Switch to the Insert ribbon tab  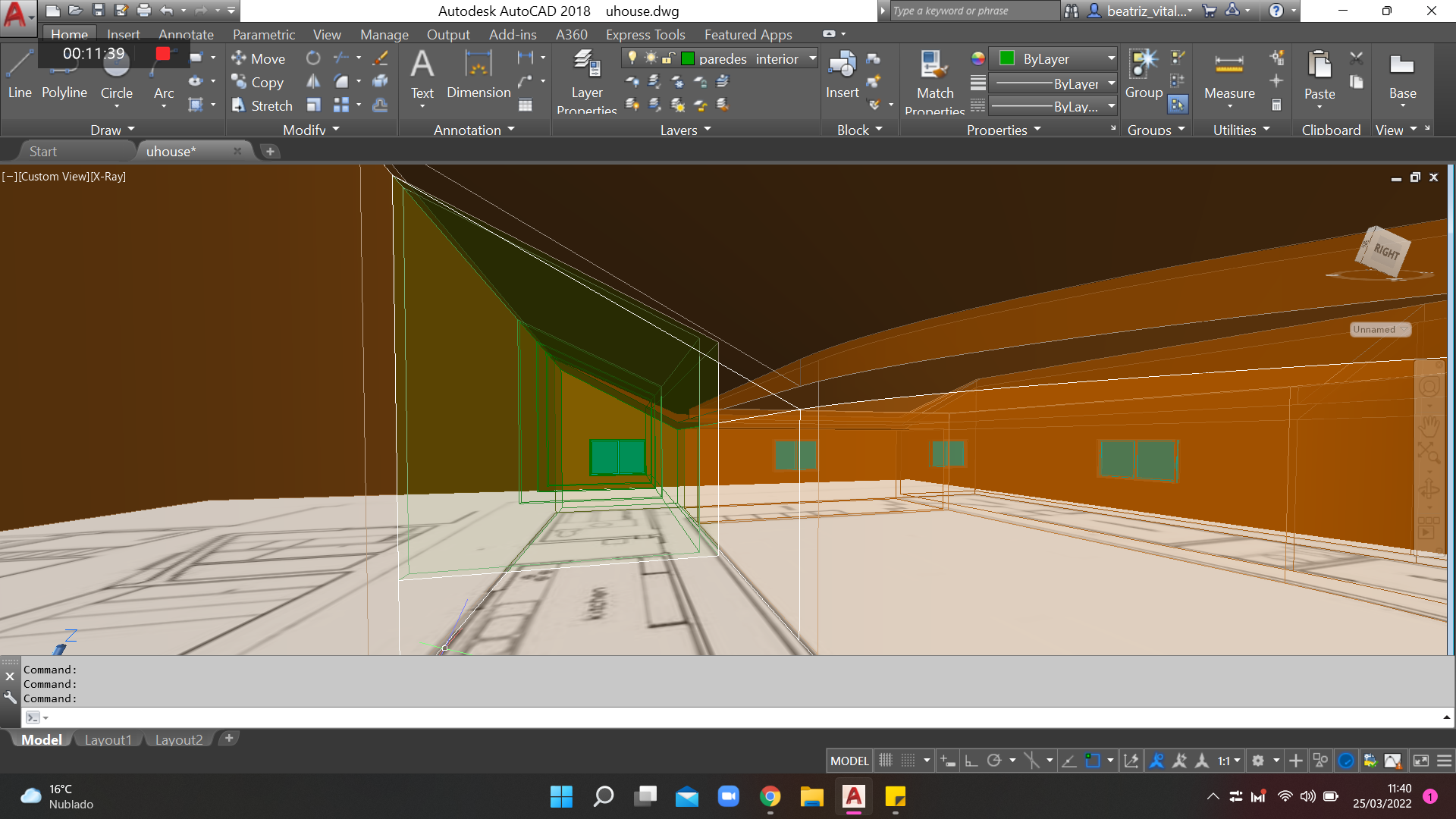[x=123, y=34]
